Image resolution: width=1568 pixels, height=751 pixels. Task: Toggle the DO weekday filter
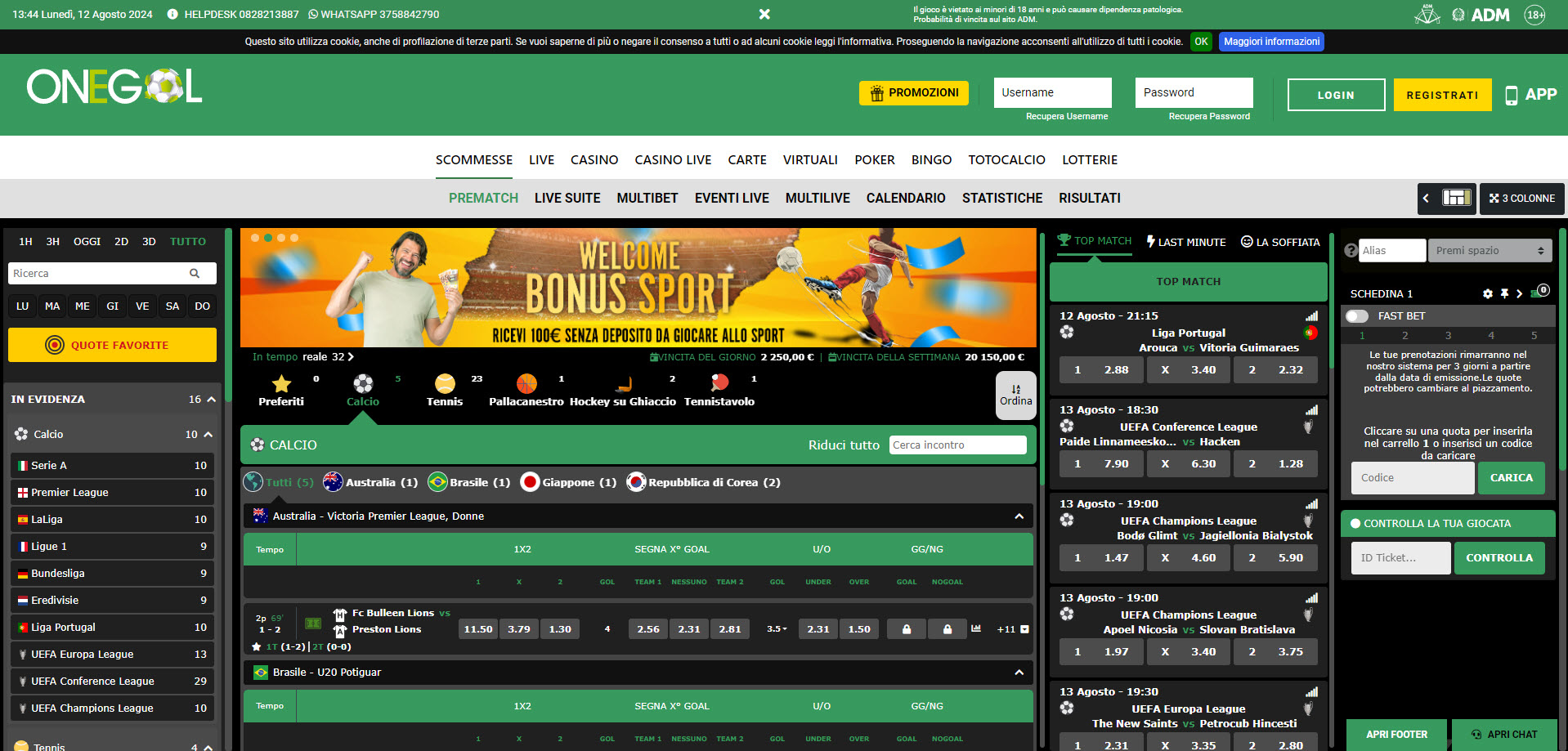(x=203, y=306)
